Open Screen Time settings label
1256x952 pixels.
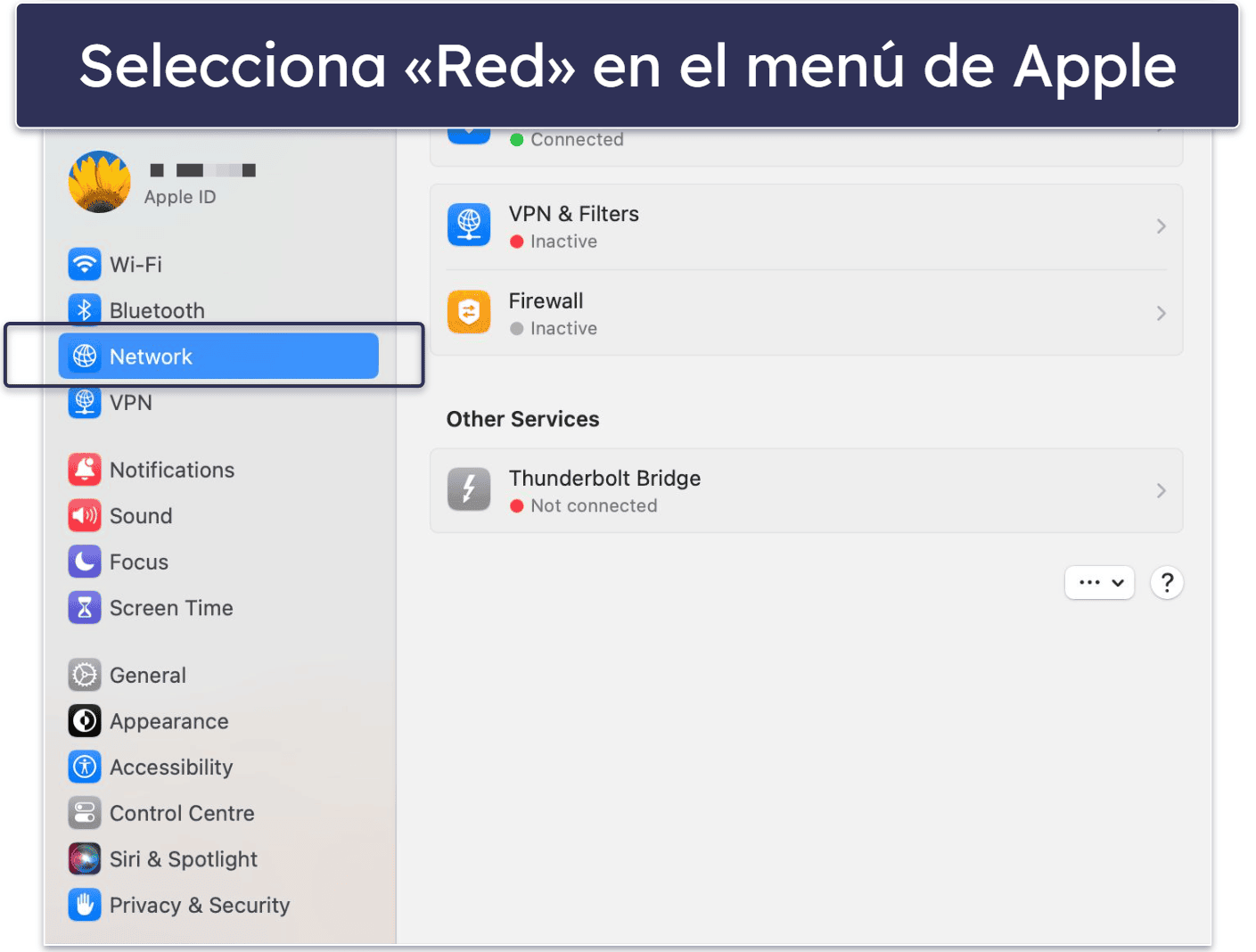171,608
